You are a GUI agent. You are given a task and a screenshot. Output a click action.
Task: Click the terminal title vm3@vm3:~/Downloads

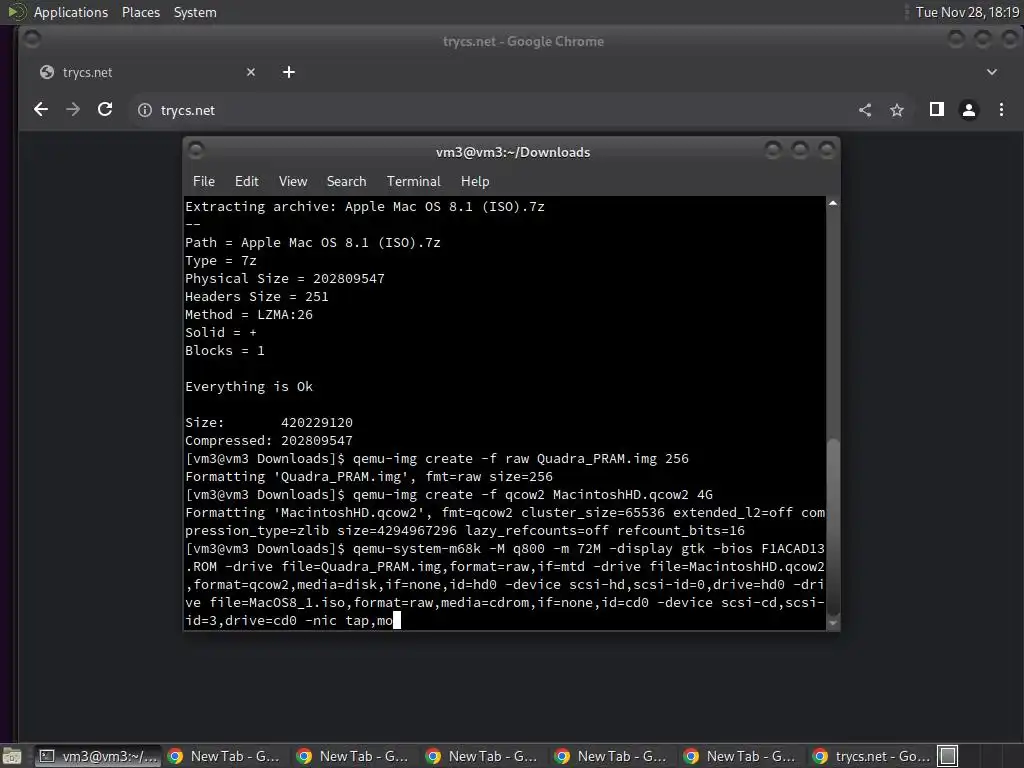click(x=513, y=152)
